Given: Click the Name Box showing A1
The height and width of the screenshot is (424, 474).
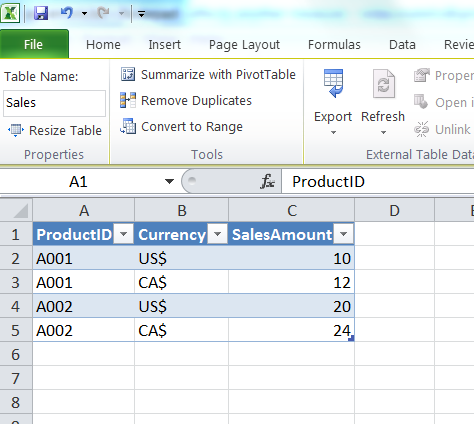Looking at the screenshot, I should 79,182.
